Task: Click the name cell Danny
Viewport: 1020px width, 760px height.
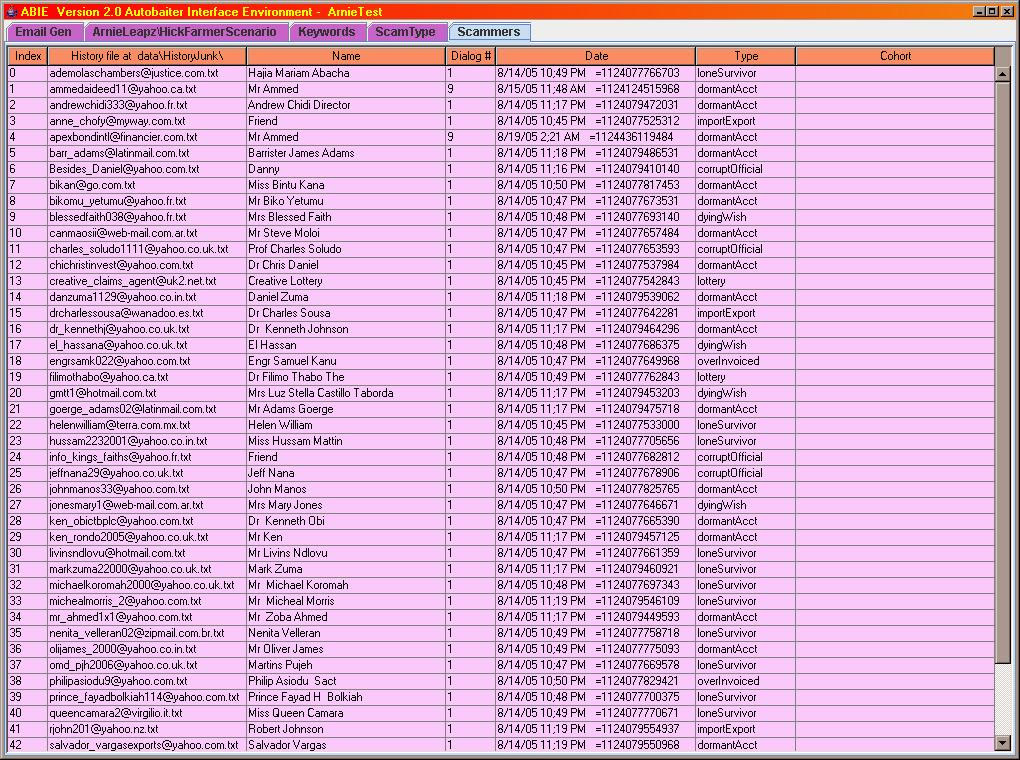Action: 346,169
